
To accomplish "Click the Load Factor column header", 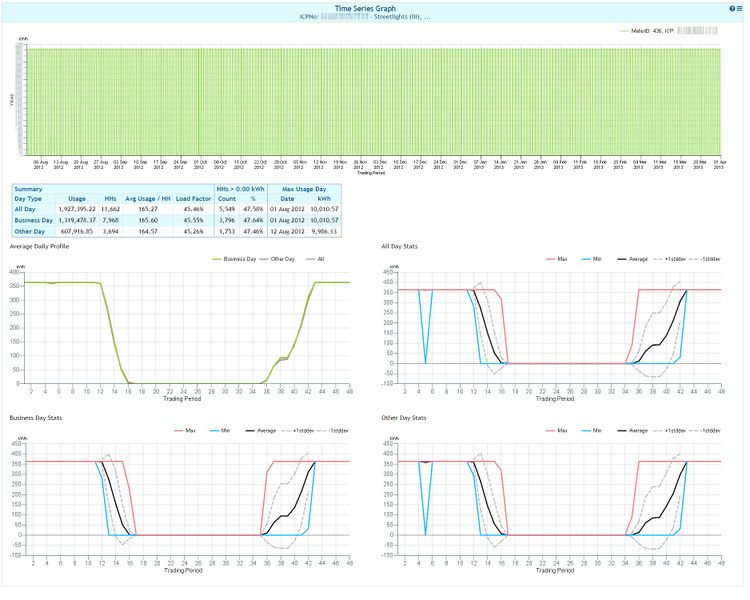I will [x=193, y=199].
